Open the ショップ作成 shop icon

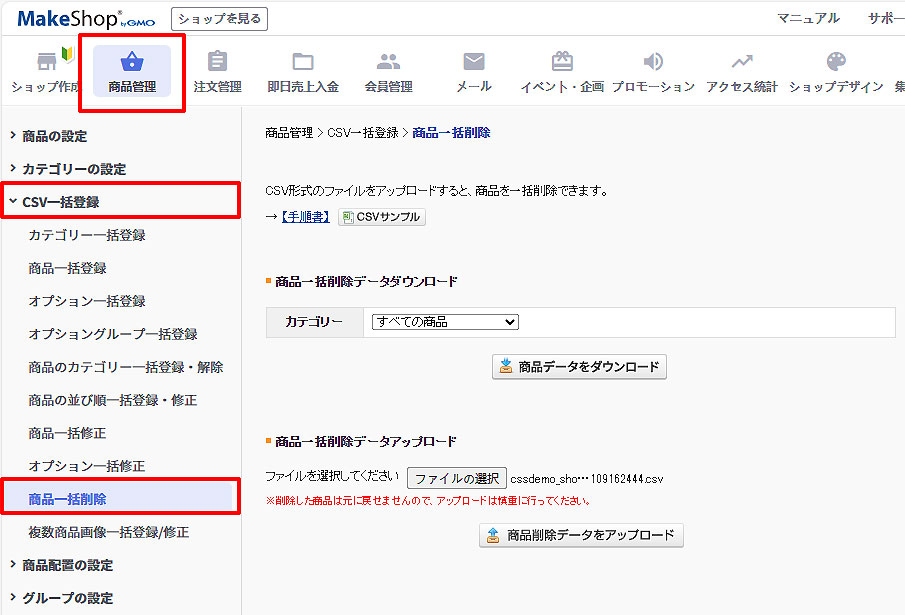coord(47,61)
